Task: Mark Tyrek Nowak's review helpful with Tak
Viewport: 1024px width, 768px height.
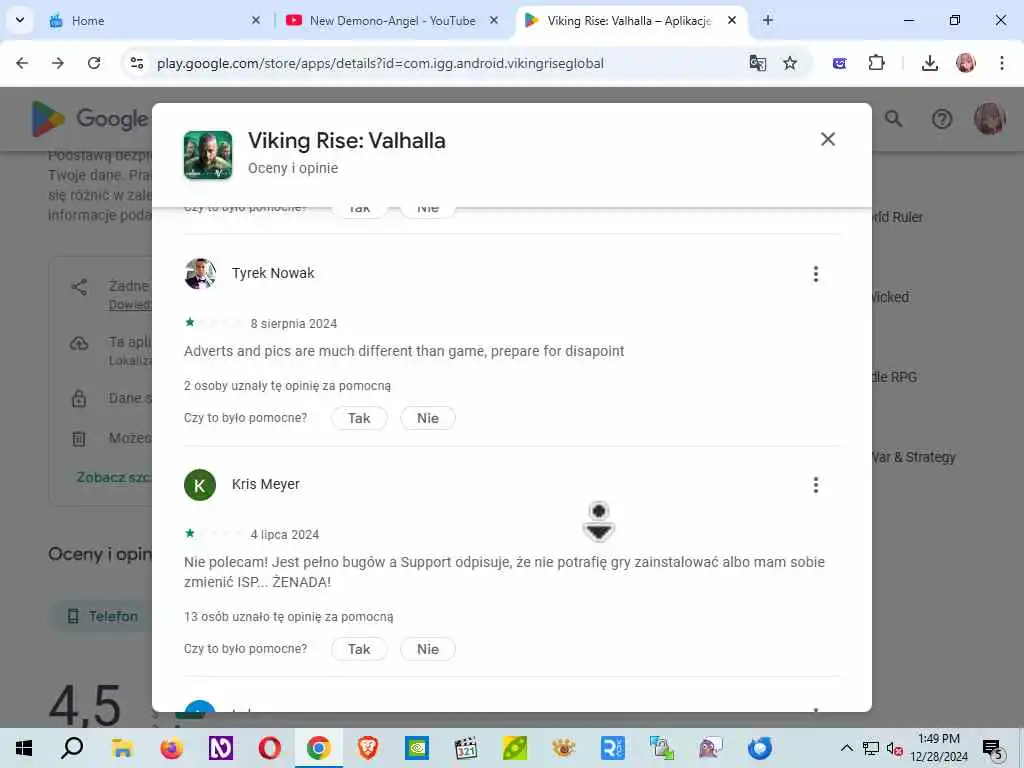Action: [x=359, y=418]
